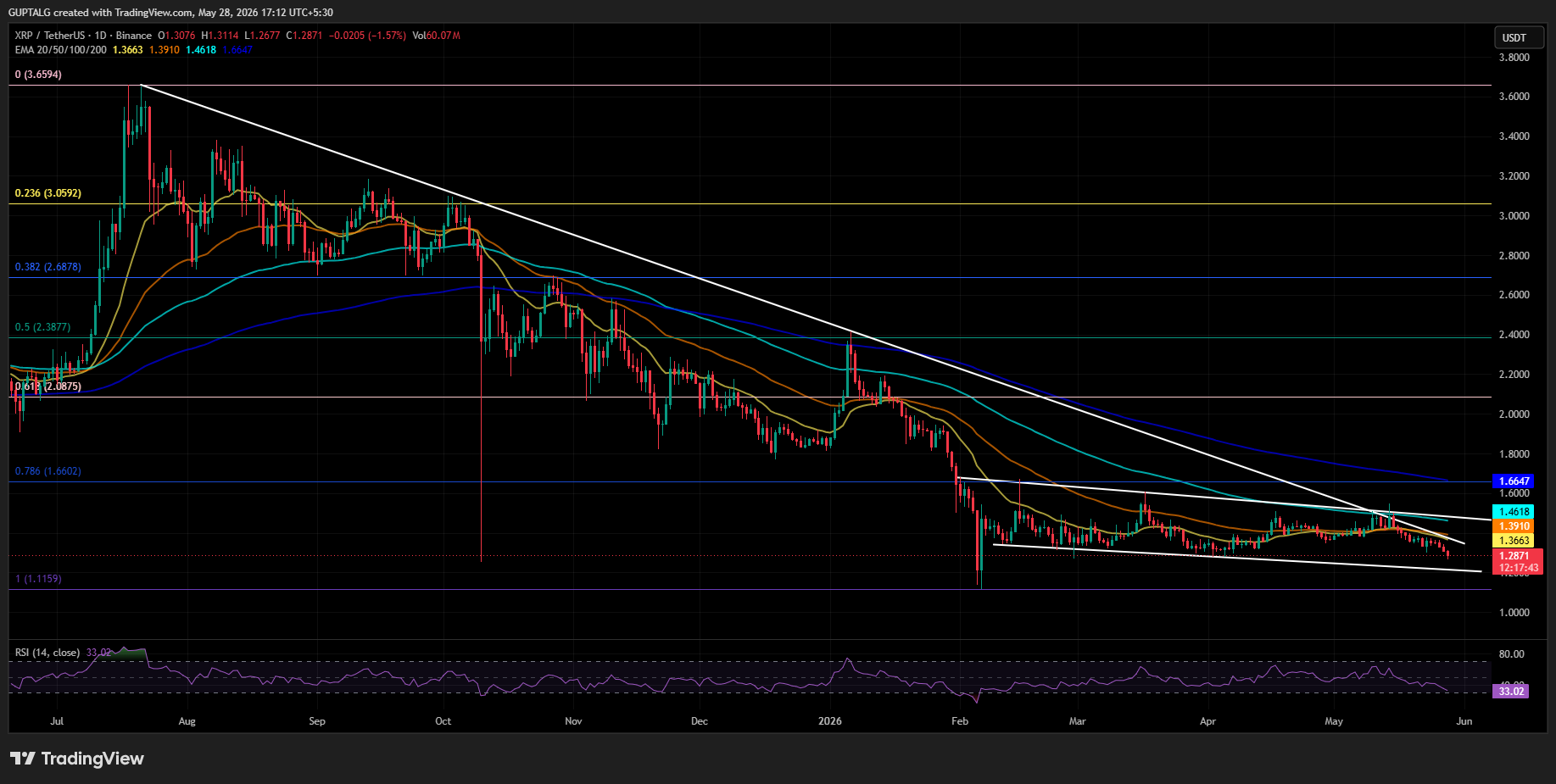Click the teal 1.4618 price axis tag
This screenshot has width=1556, height=784.
[x=1514, y=512]
